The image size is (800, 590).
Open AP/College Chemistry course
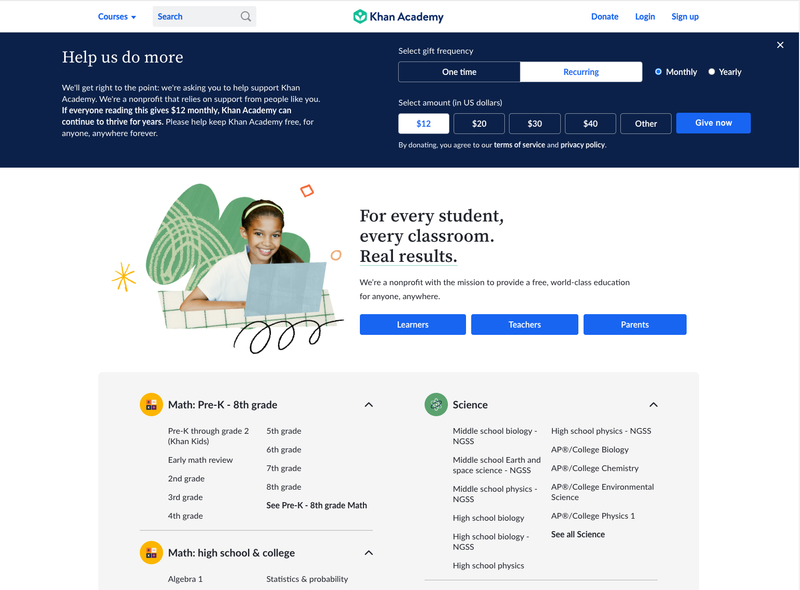pos(595,468)
